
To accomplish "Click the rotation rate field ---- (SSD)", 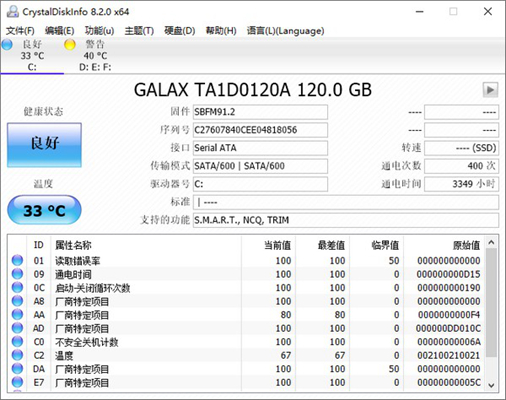I will (461, 148).
